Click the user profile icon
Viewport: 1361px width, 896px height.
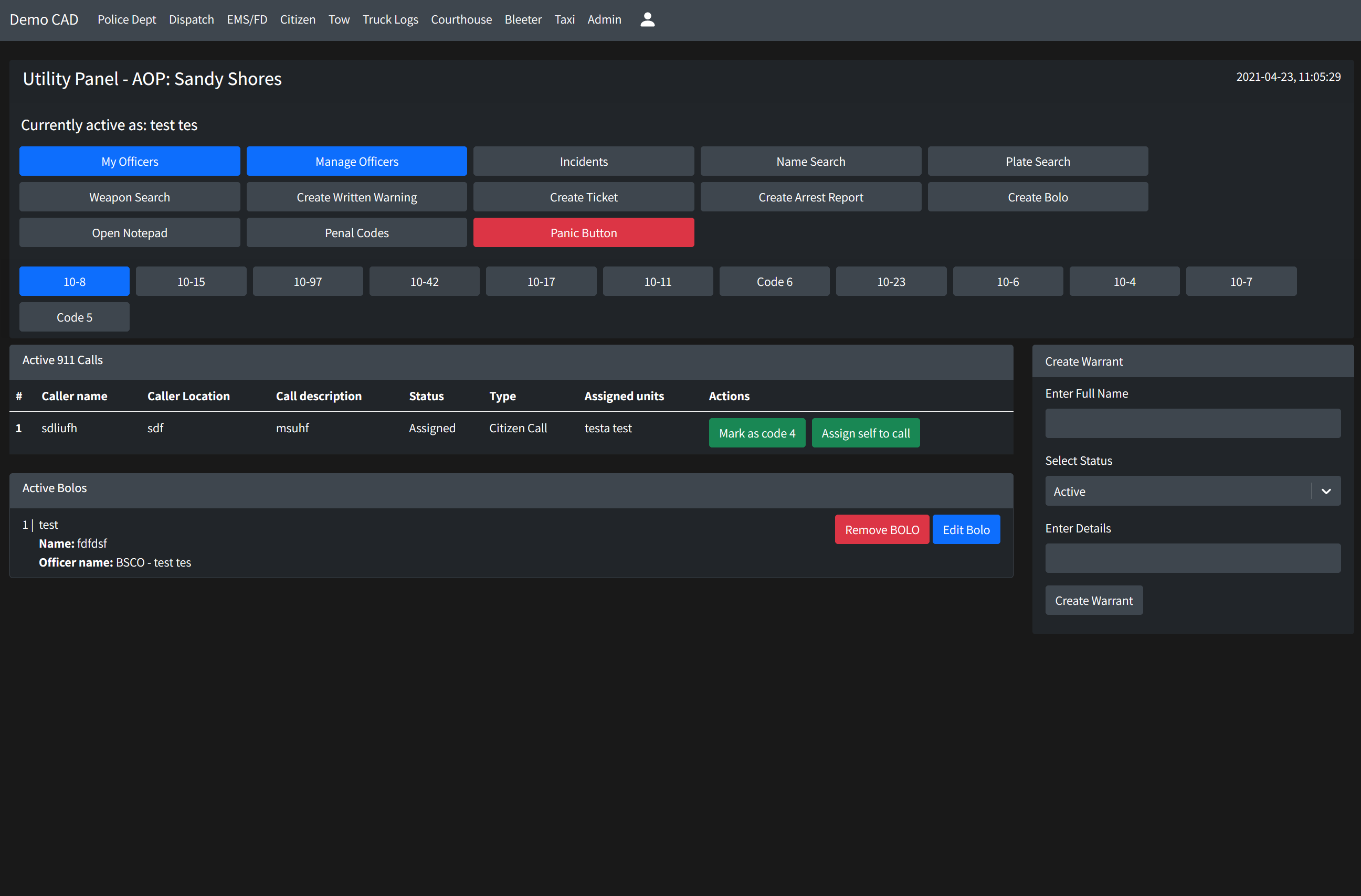tap(647, 19)
